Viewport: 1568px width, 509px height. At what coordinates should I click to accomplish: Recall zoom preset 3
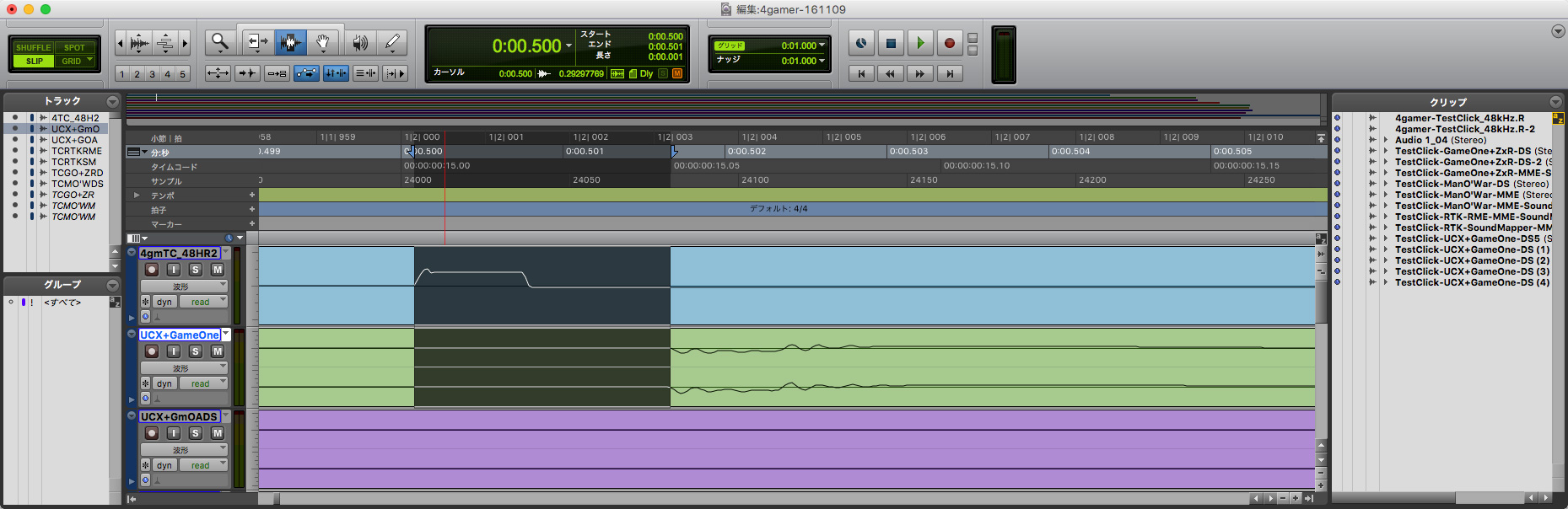click(152, 74)
